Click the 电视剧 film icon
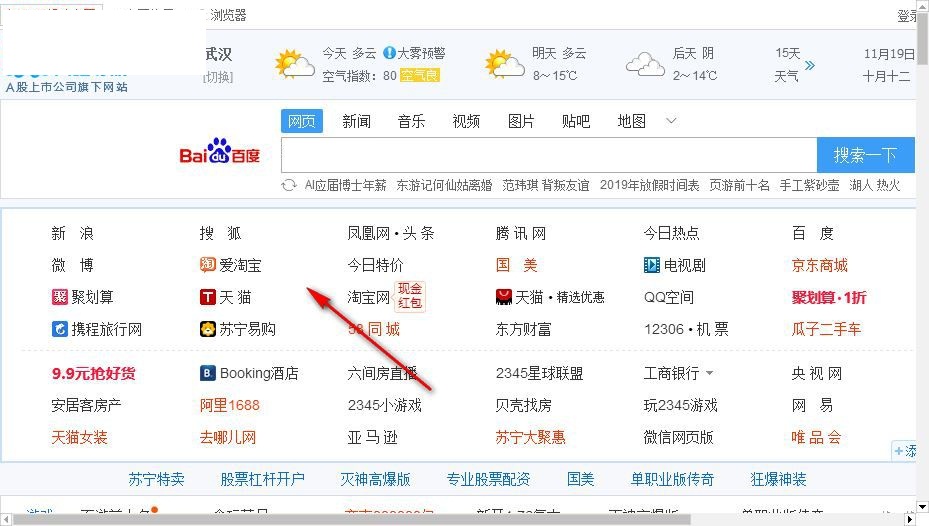Viewport: 929px width, 526px height. pos(652,265)
